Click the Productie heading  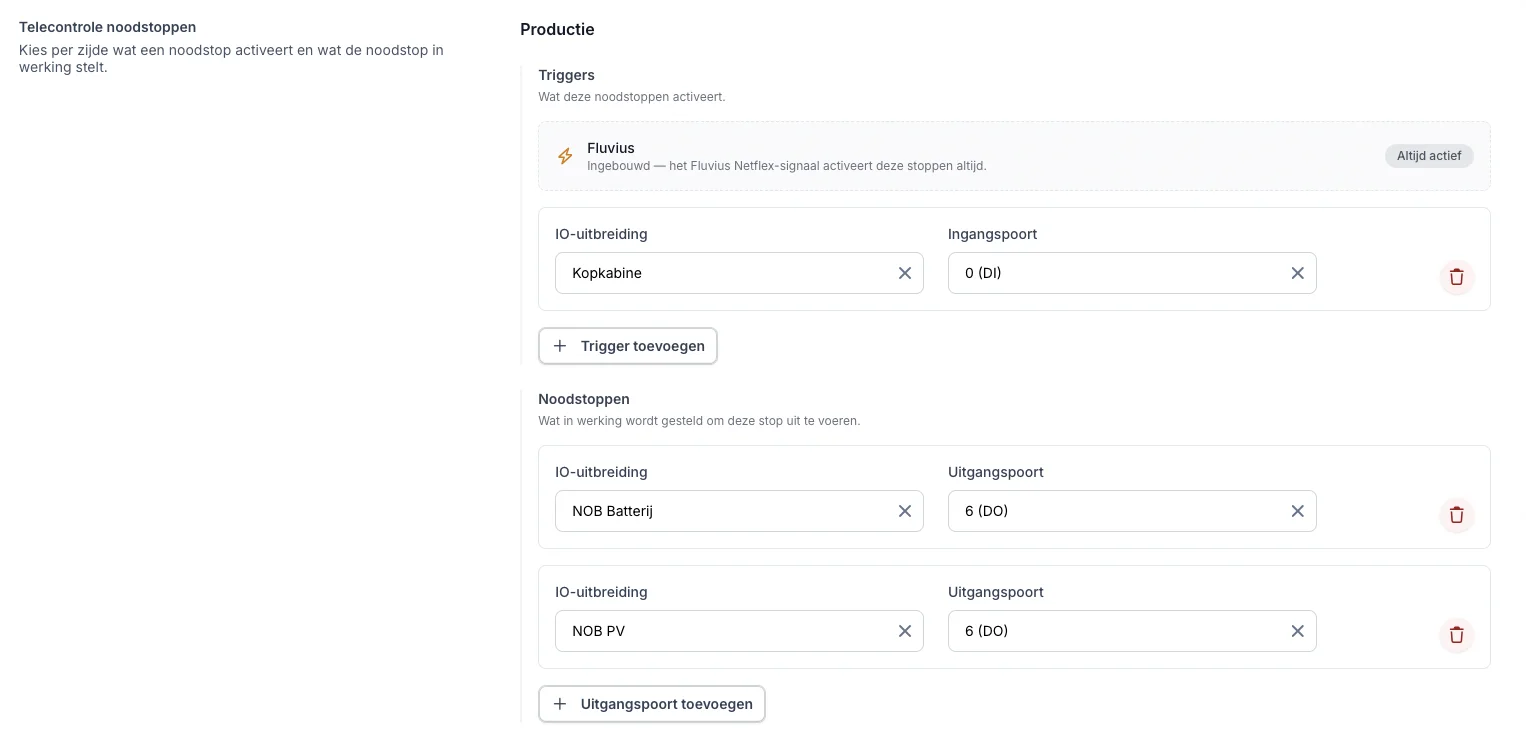(x=557, y=29)
